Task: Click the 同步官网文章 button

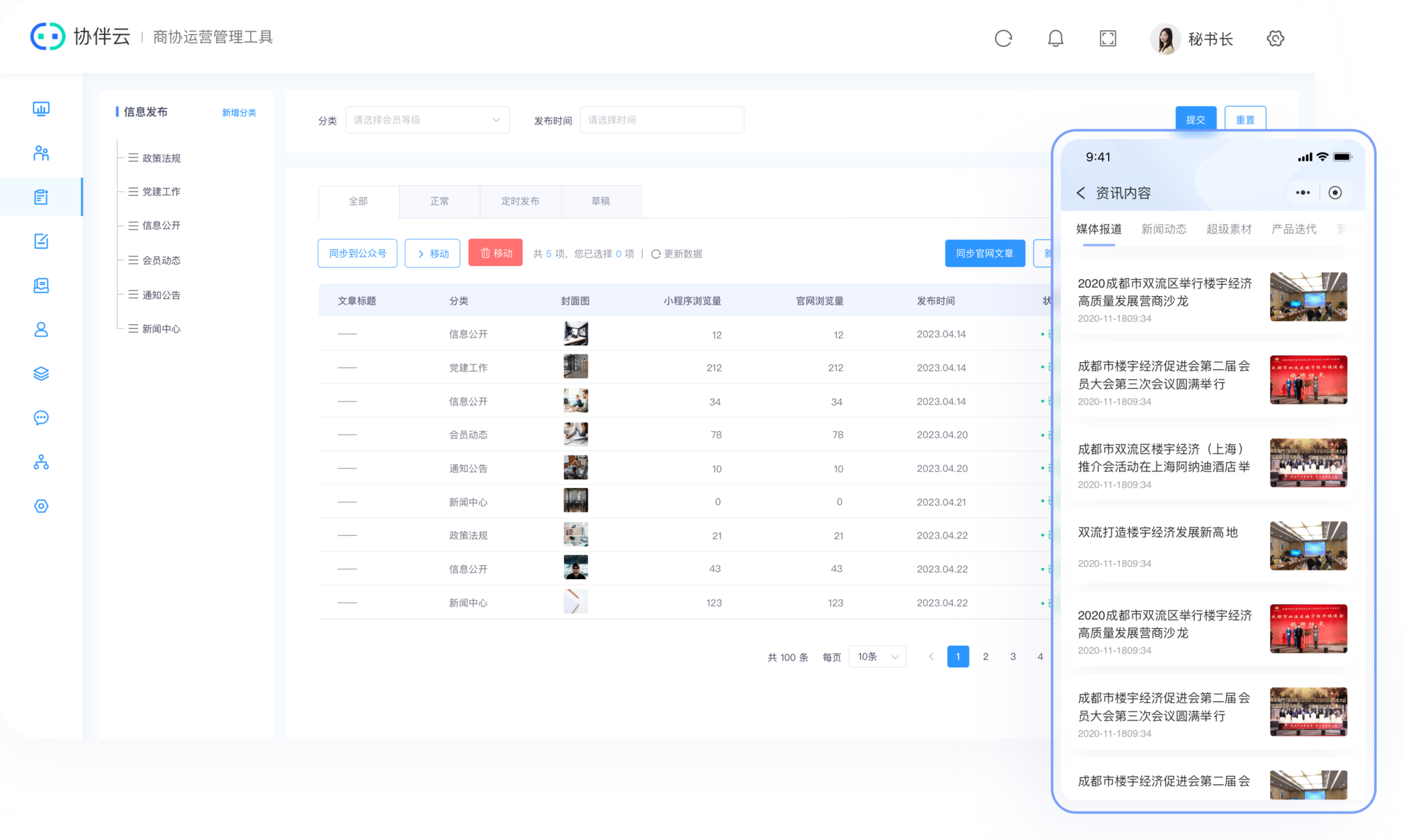Action: coord(984,253)
